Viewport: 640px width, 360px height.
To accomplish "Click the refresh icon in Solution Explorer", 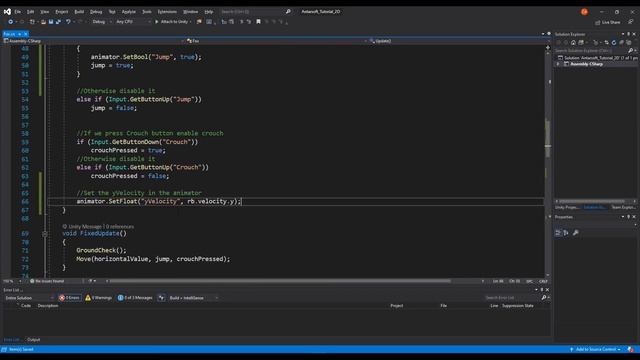I will pyautogui.click(x=614, y=42).
